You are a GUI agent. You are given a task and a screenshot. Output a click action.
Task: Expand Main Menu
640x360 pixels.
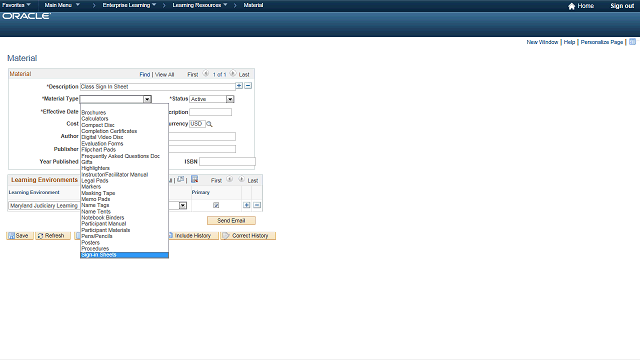click(62, 5)
